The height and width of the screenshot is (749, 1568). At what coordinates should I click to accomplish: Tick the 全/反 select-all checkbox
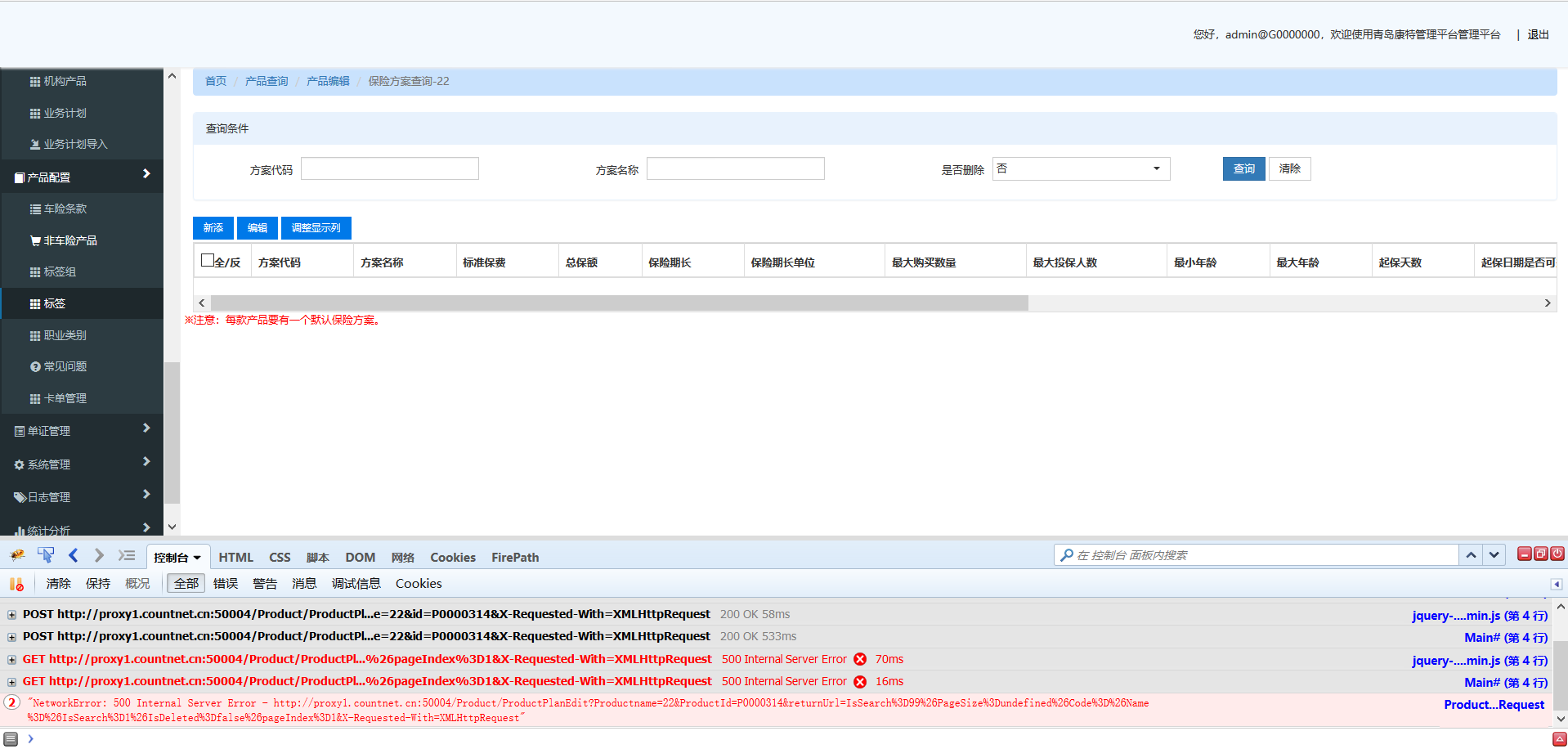[x=208, y=261]
